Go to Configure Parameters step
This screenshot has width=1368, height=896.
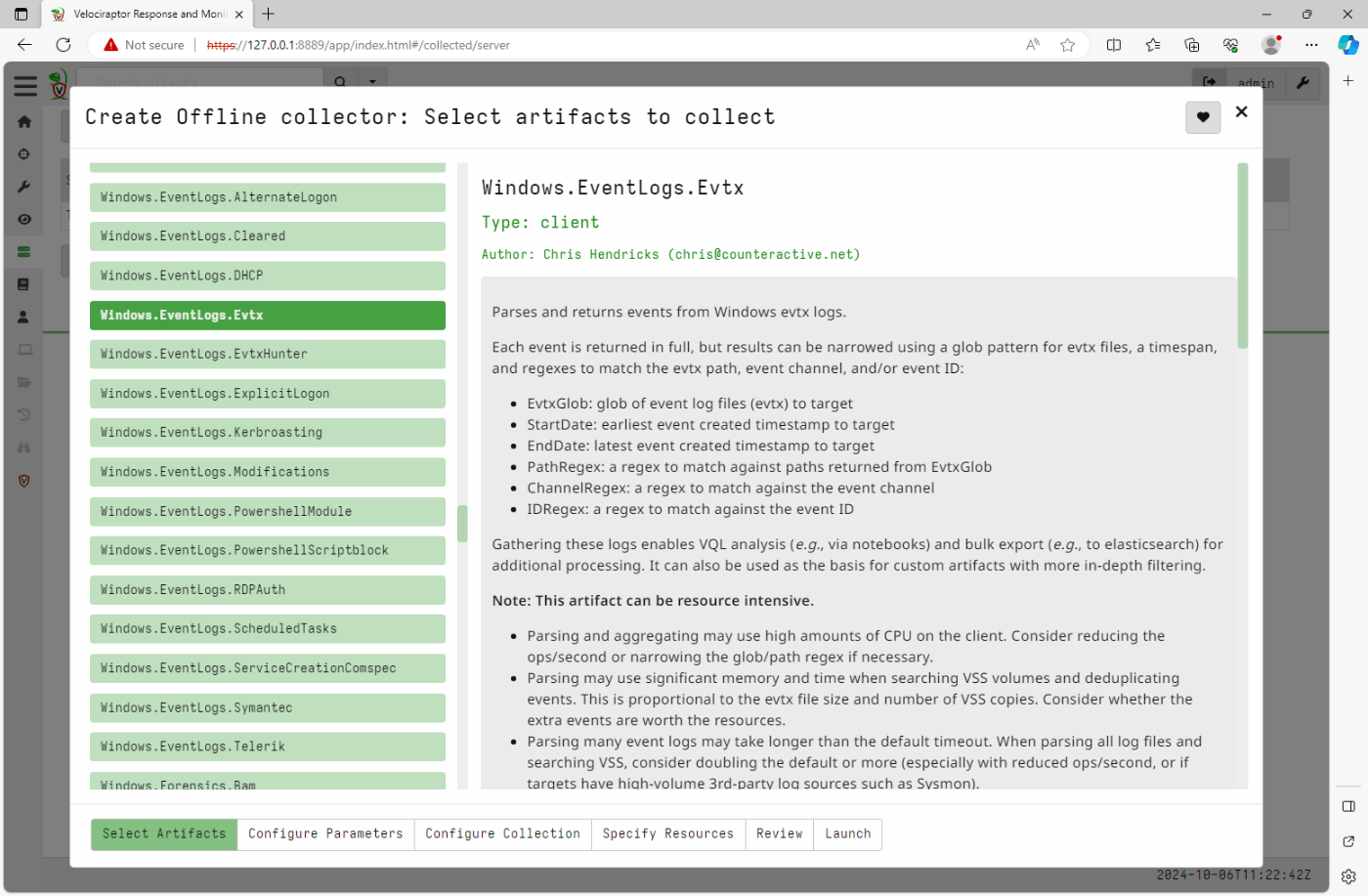325,834
